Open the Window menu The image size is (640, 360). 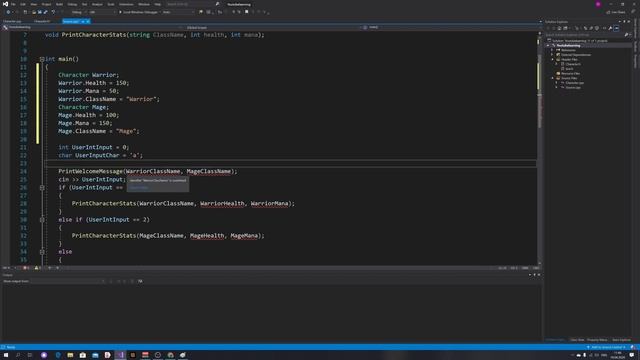(x=144, y=4)
